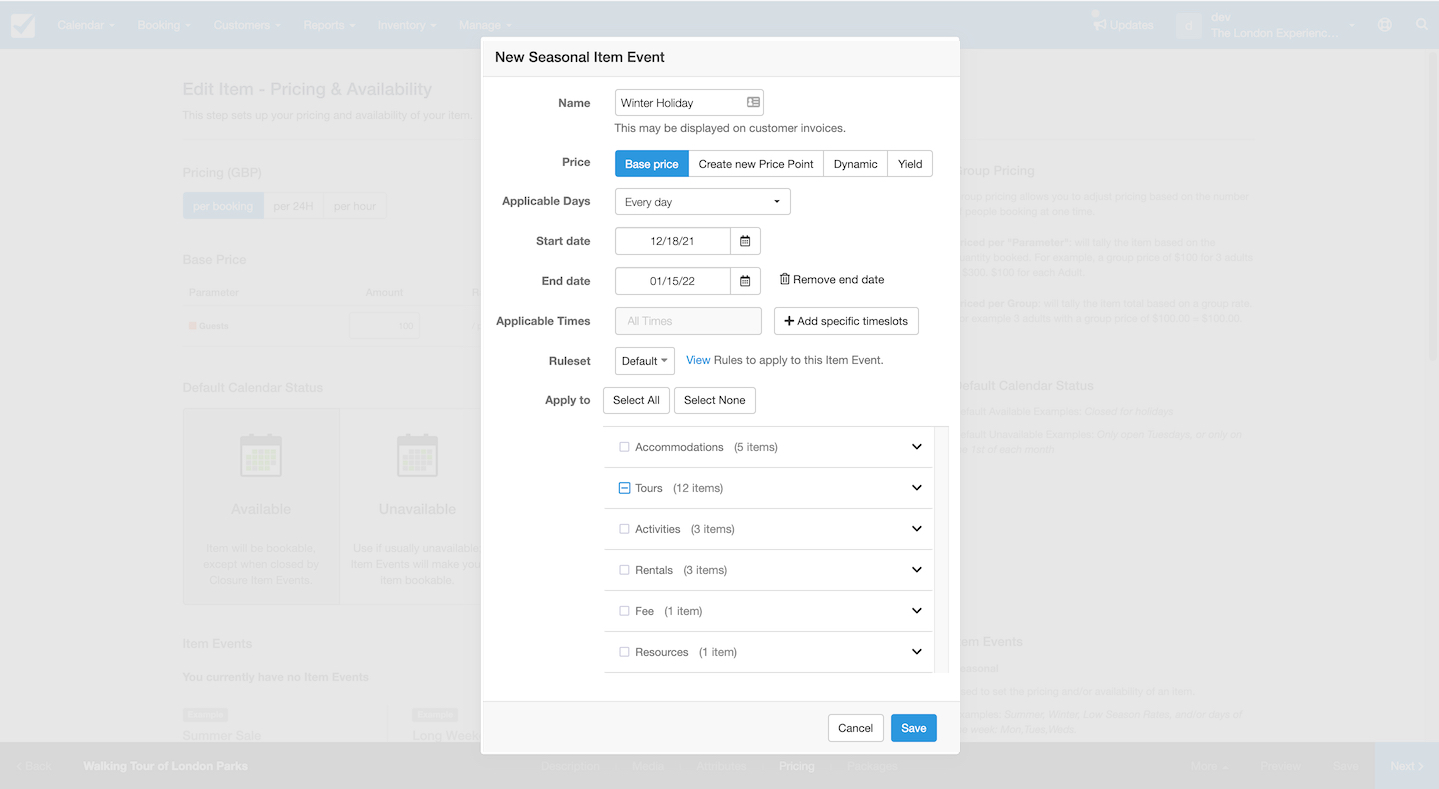Click the trash icon for Remove end date
Viewport: 1439px width, 789px height.
click(x=785, y=280)
